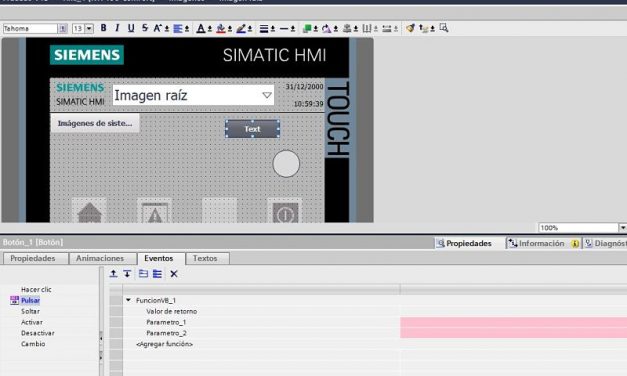Screen dimensions: 627x376
Task: Click the line width icon in toolbar
Action: 264,28
